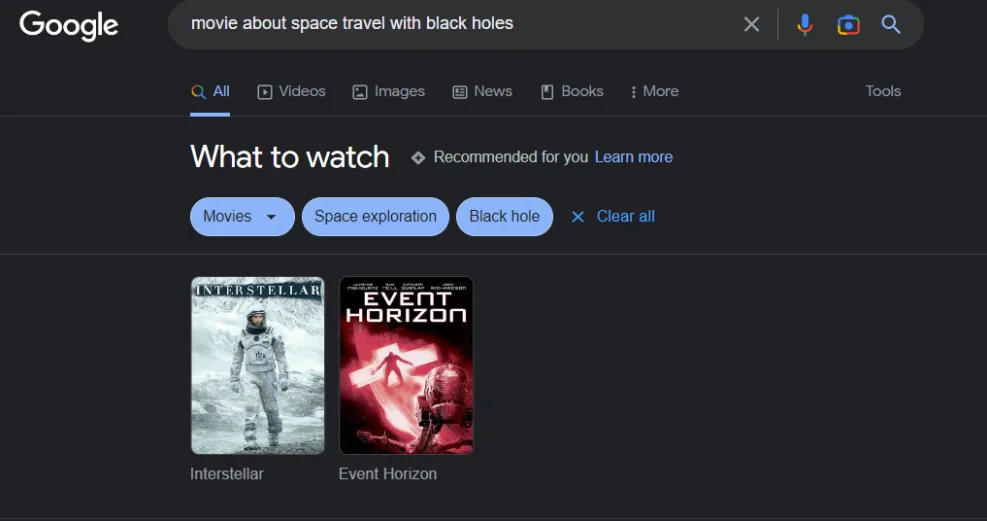Image resolution: width=987 pixels, height=521 pixels.
Task: Click the Recommended for you diamond icon
Action: (418, 157)
